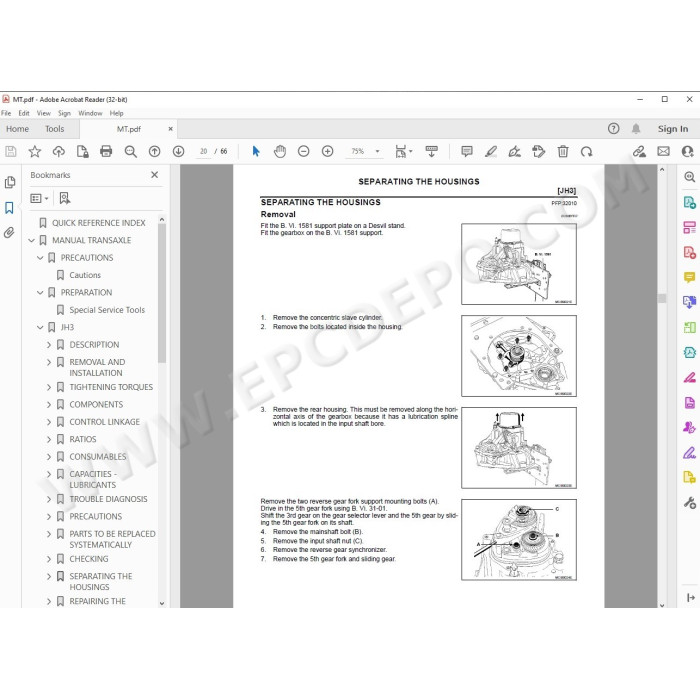Viewport: 700px width, 700px height.
Task: Select the Highlight text tool
Action: tap(491, 151)
